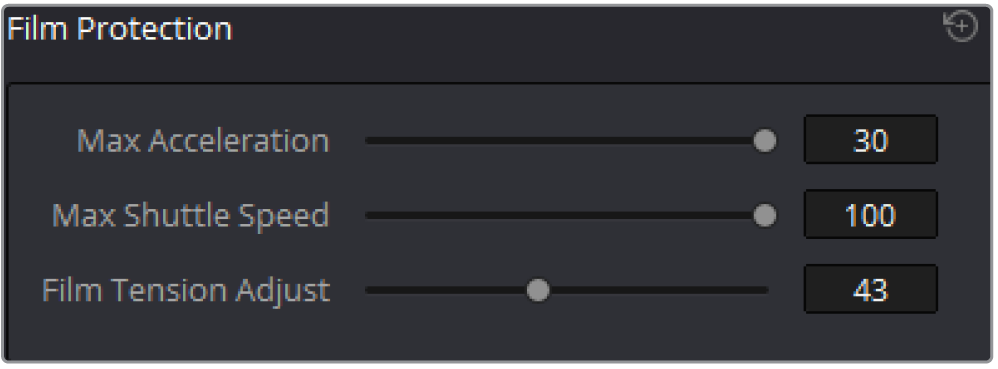Image resolution: width=998 pixels, height=369 pixels.
Task: Click the Max Shuttle Speed label
Action: point(190,216)
